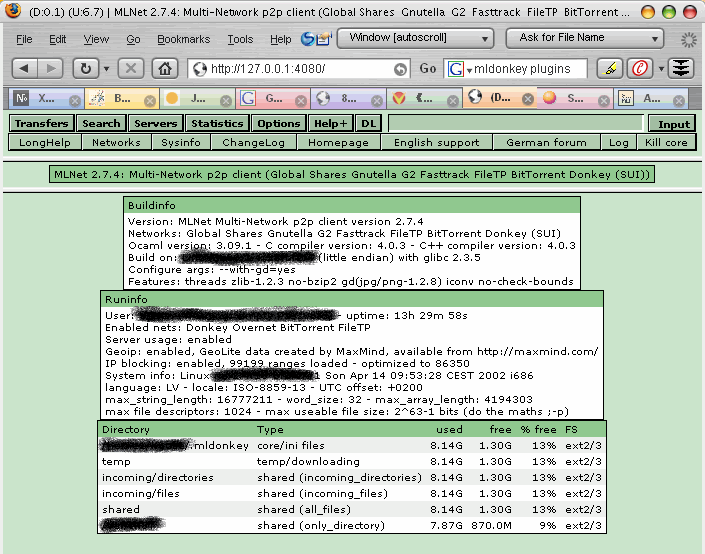Close the 8... tab
The image size is (705, 554).
point(377,101)
